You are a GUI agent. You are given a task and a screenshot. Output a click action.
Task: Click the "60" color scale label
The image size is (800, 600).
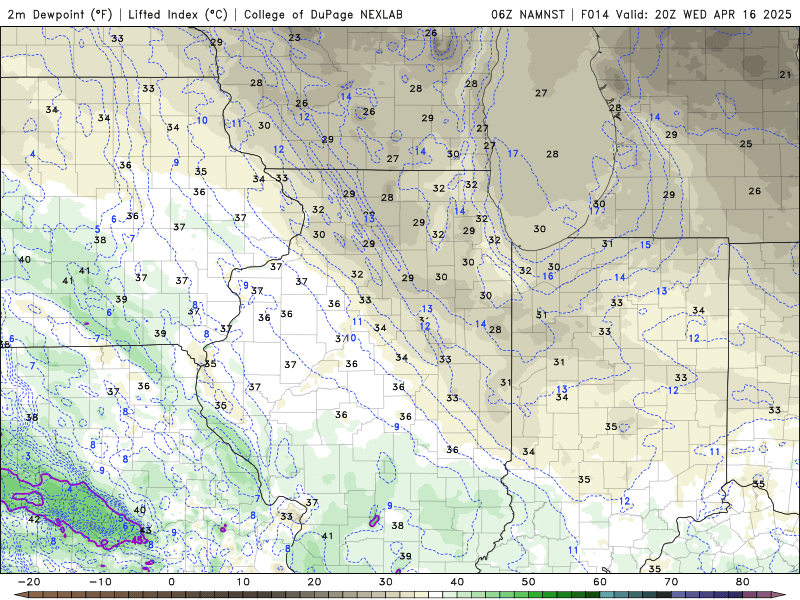(x=600, y=582)
